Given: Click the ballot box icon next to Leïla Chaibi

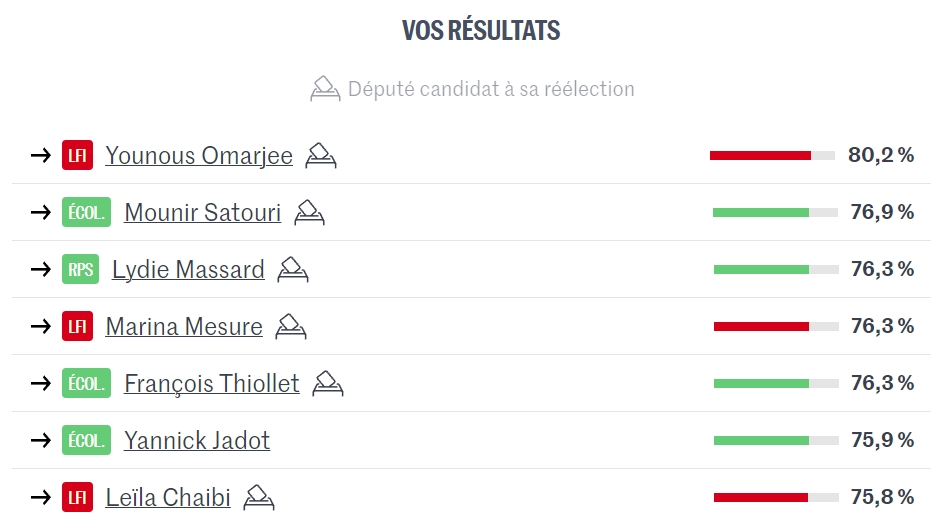Looking at the screenshot, I should 259,497.
